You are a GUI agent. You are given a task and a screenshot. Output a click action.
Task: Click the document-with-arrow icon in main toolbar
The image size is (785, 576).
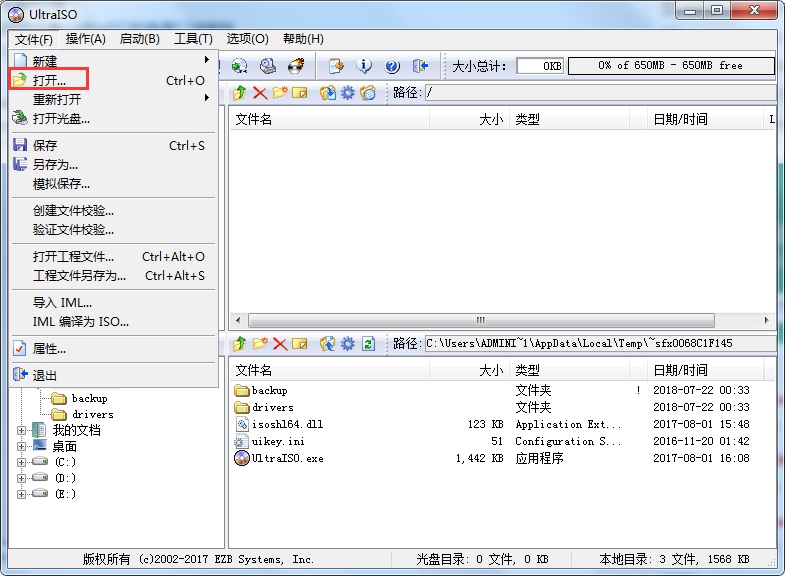(336, 66)
